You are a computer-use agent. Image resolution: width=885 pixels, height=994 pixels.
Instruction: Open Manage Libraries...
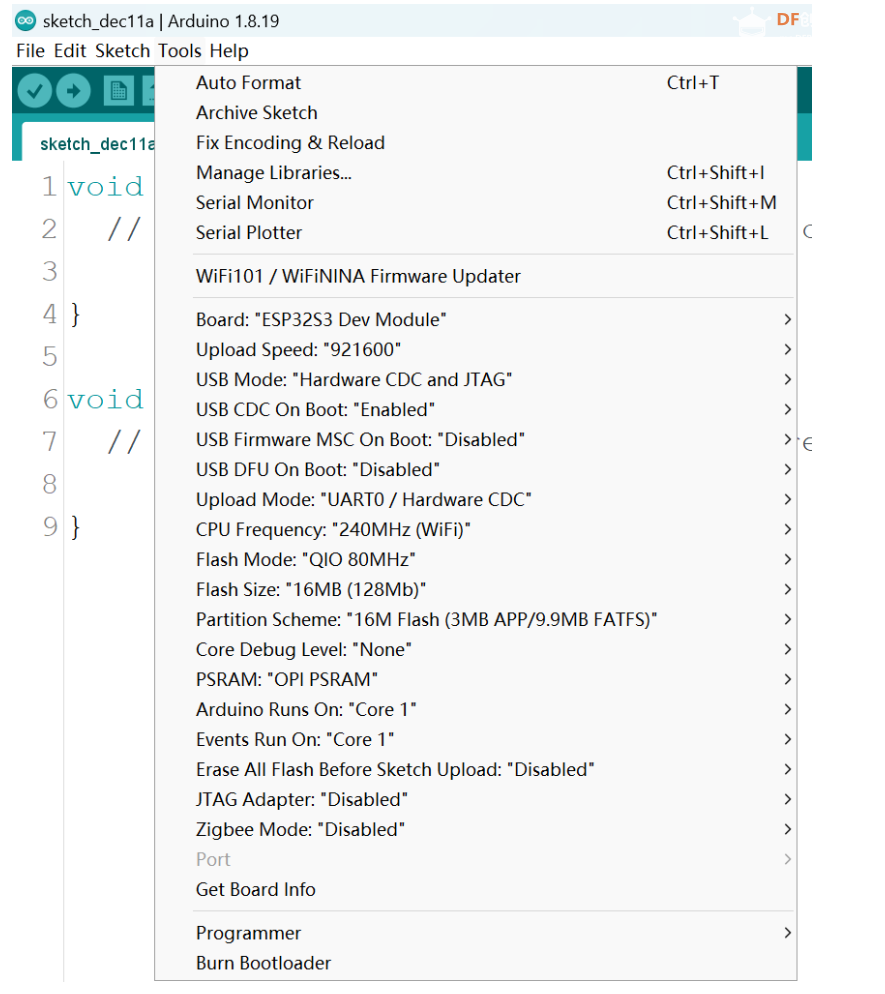475,172
